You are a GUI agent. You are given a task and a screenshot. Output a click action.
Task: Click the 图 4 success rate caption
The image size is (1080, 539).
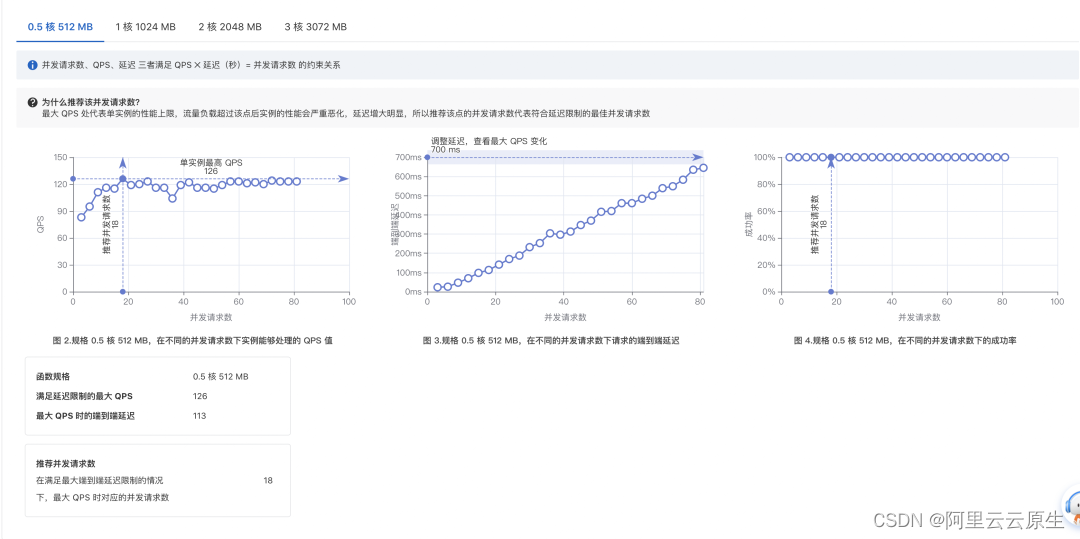(x=904, y=341)
